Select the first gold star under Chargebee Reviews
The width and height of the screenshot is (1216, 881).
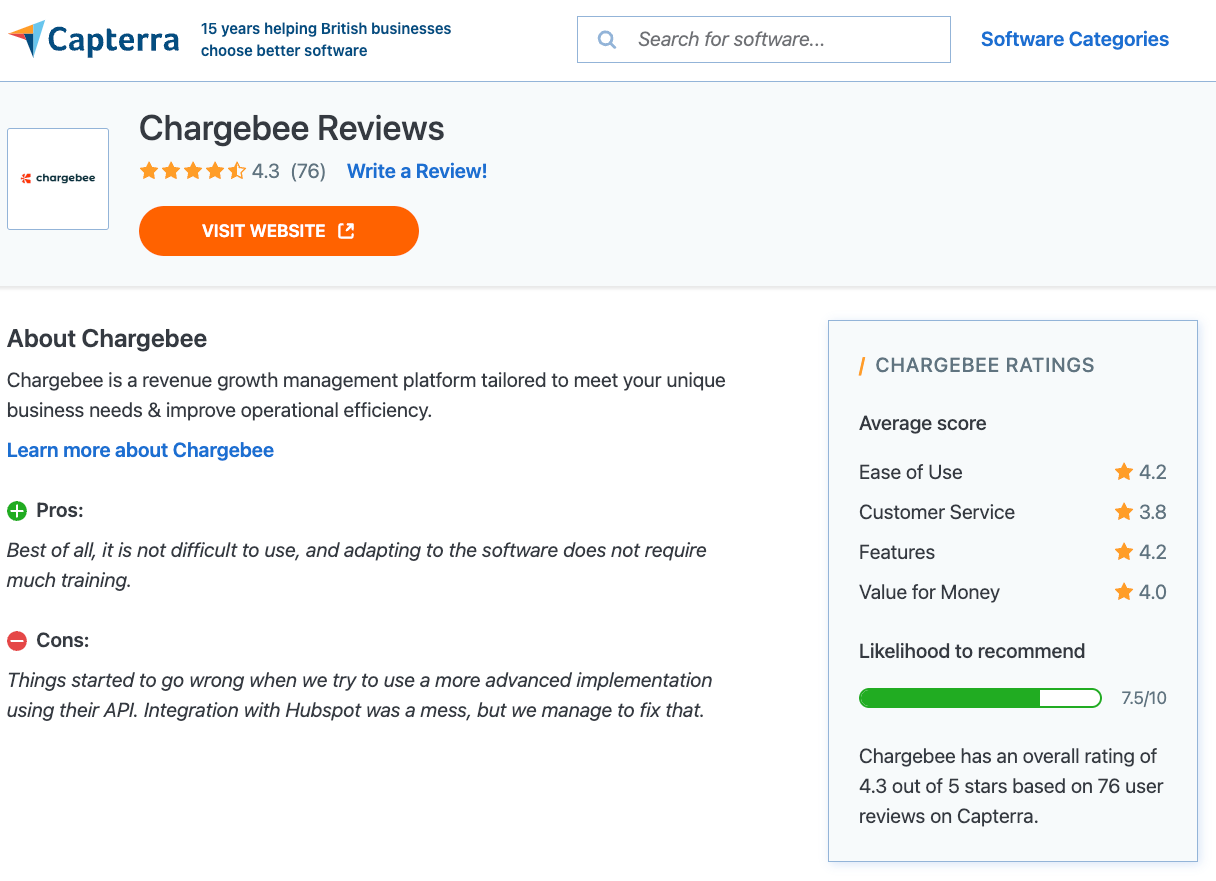pos(148,171)
